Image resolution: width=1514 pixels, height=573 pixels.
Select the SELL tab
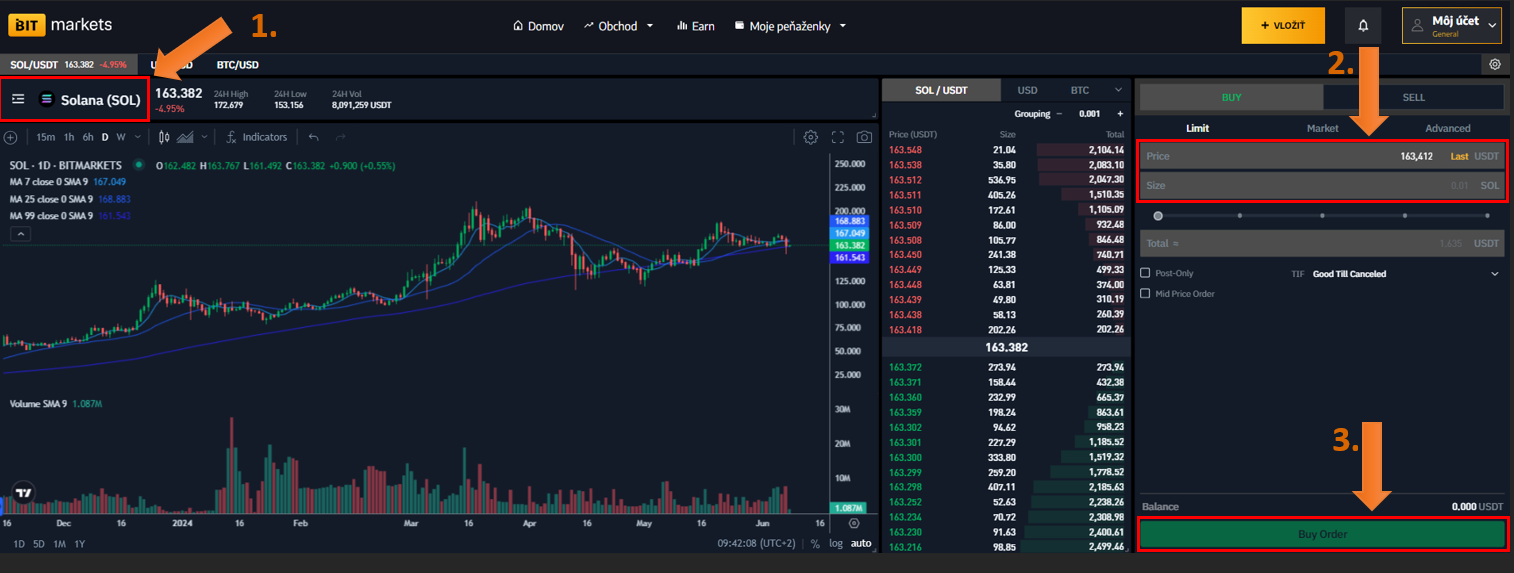click(1413, 97)
